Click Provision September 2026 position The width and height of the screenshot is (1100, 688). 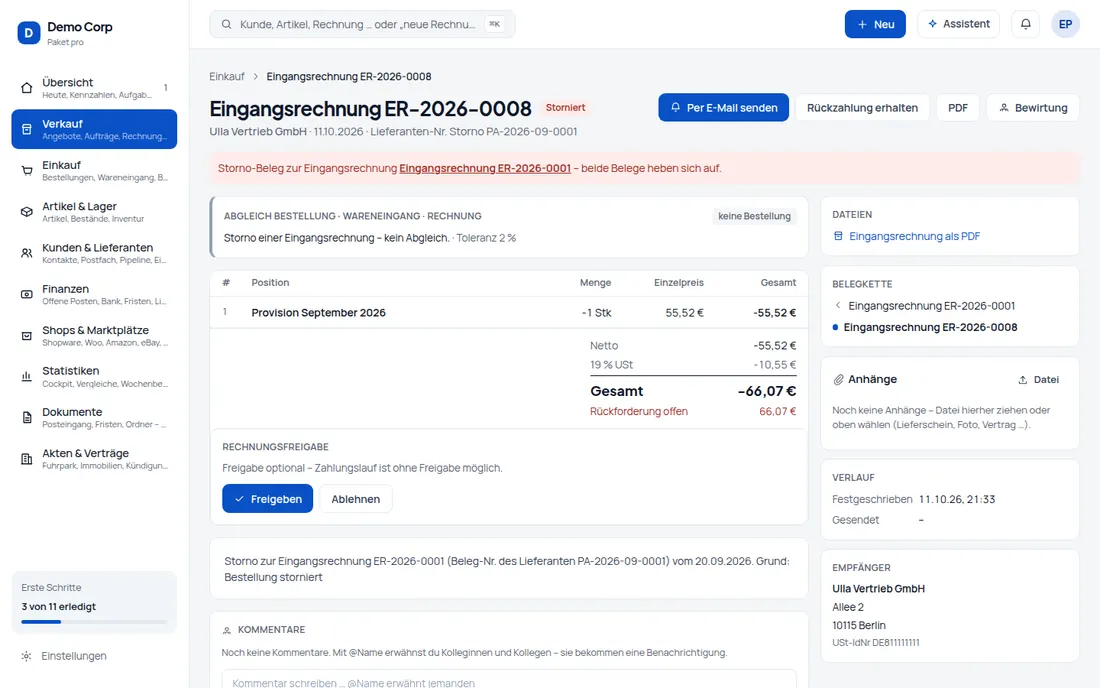pyautogui.click(x=318, y=313)
